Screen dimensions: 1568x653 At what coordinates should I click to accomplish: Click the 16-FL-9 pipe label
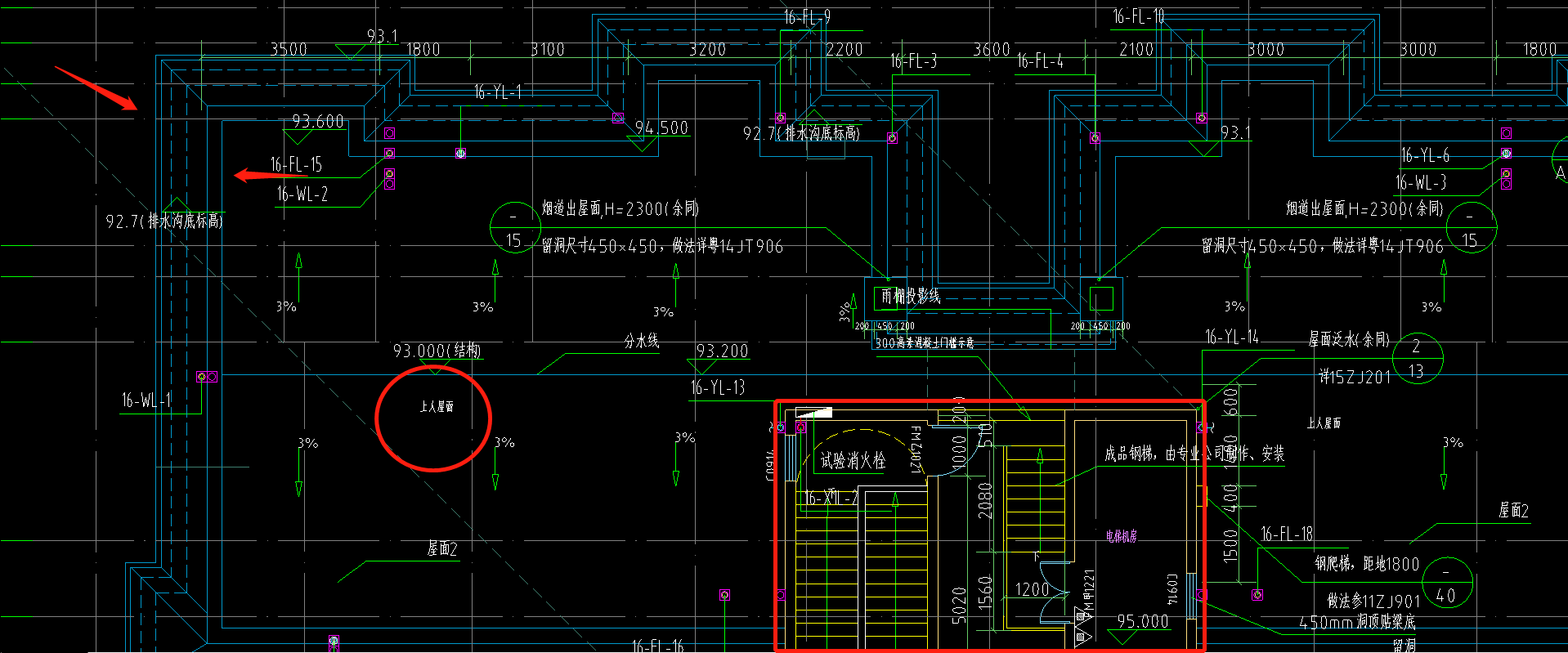(807, 17)
